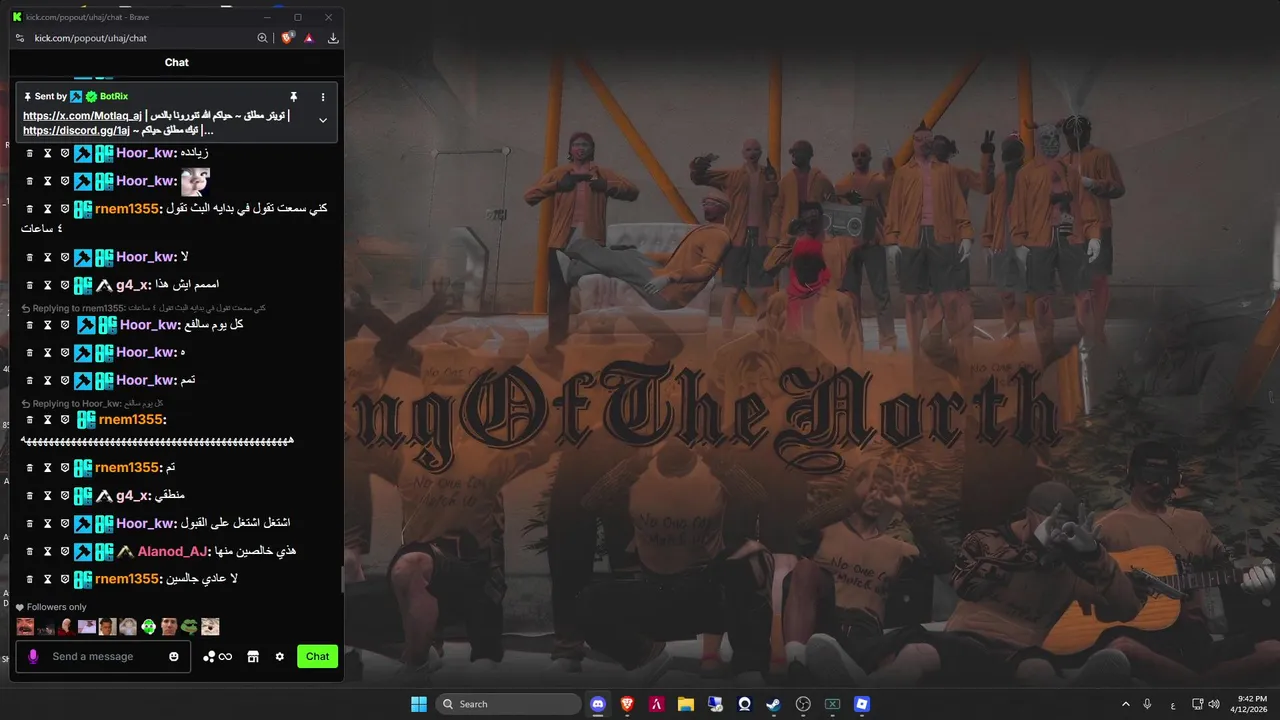Open pinned message three-dot options menu
The height and width of the screenshot is (720, 1280).
(x=323, y=97)
